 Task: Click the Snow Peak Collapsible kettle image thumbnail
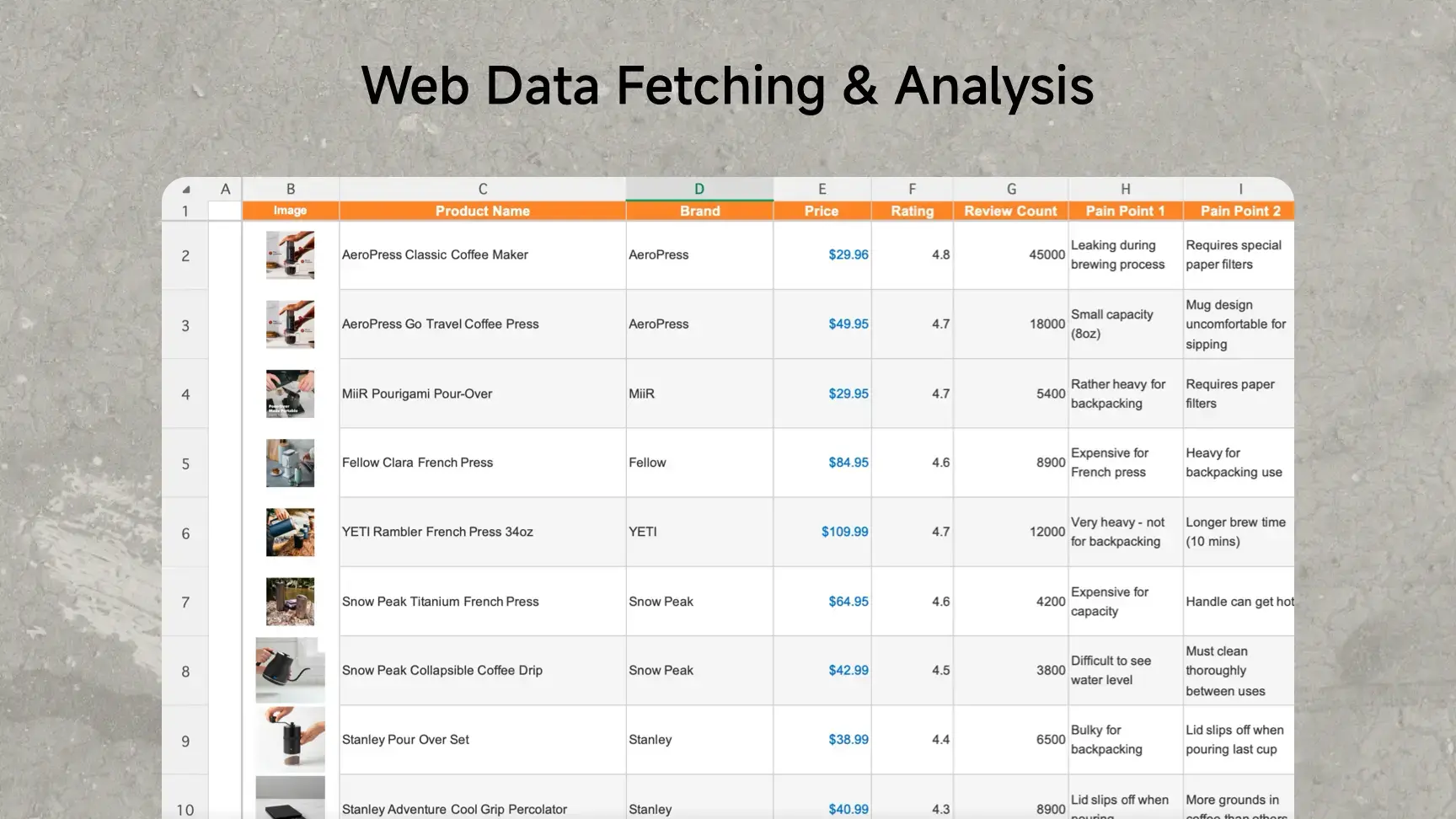pyautogui.click(x=290, y=671)
